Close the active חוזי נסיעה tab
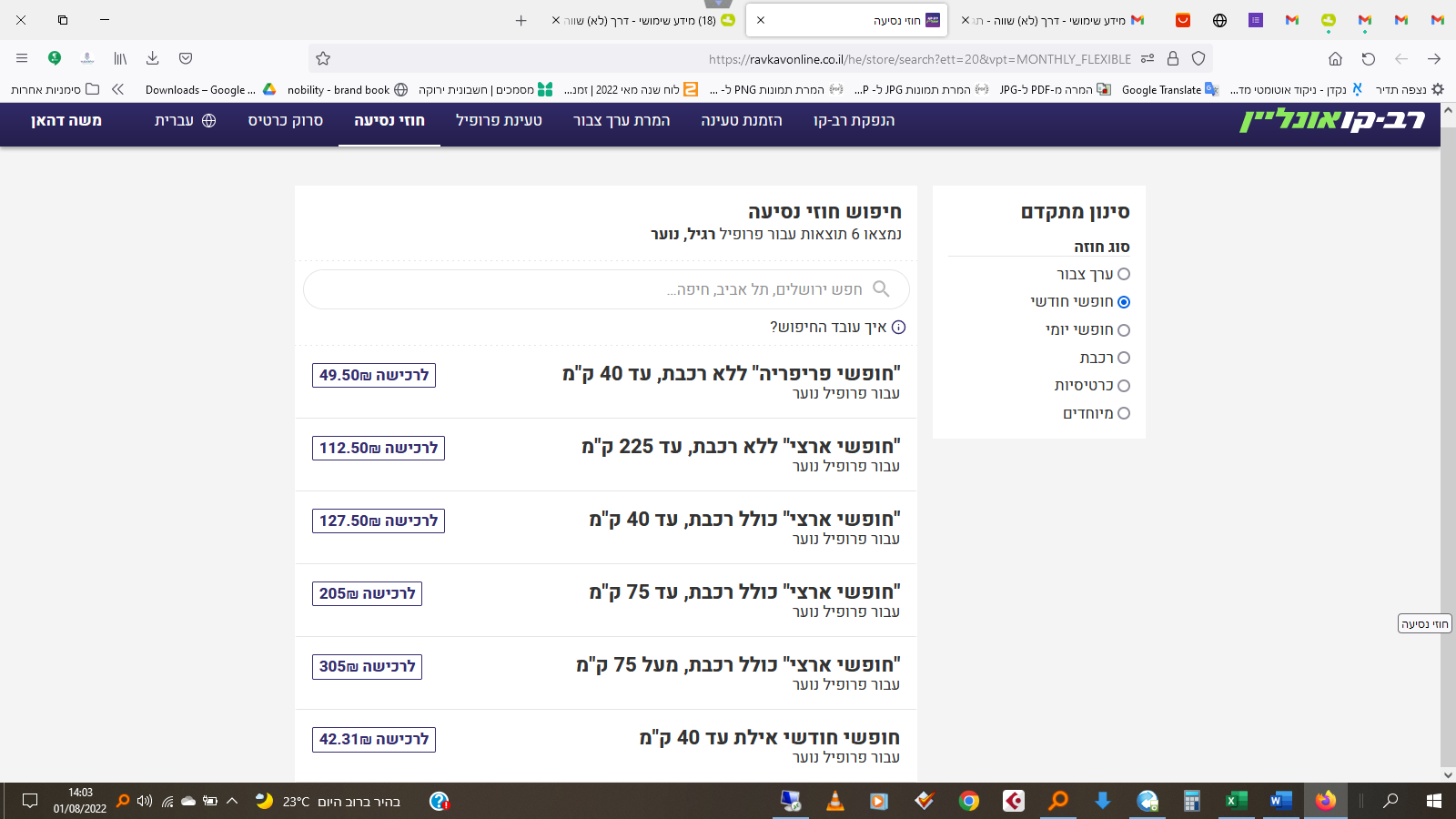The width and height of the screenshot is (1456, 819). [x=761, y=20]
